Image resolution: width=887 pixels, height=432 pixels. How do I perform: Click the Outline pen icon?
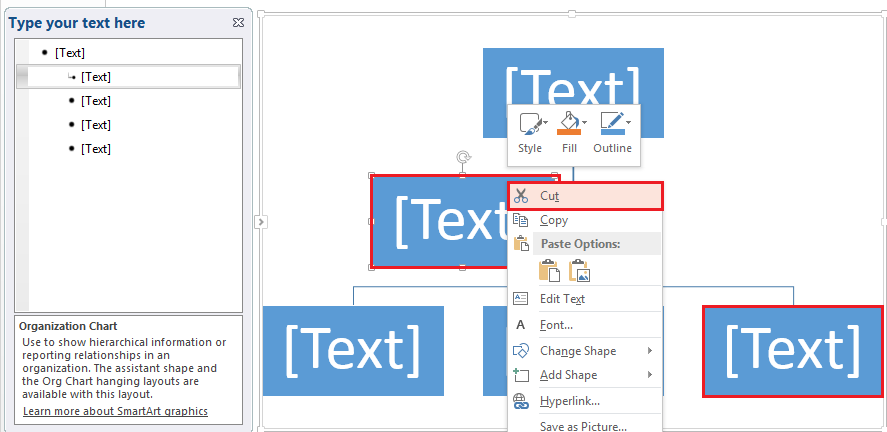[x=612, y=123]
